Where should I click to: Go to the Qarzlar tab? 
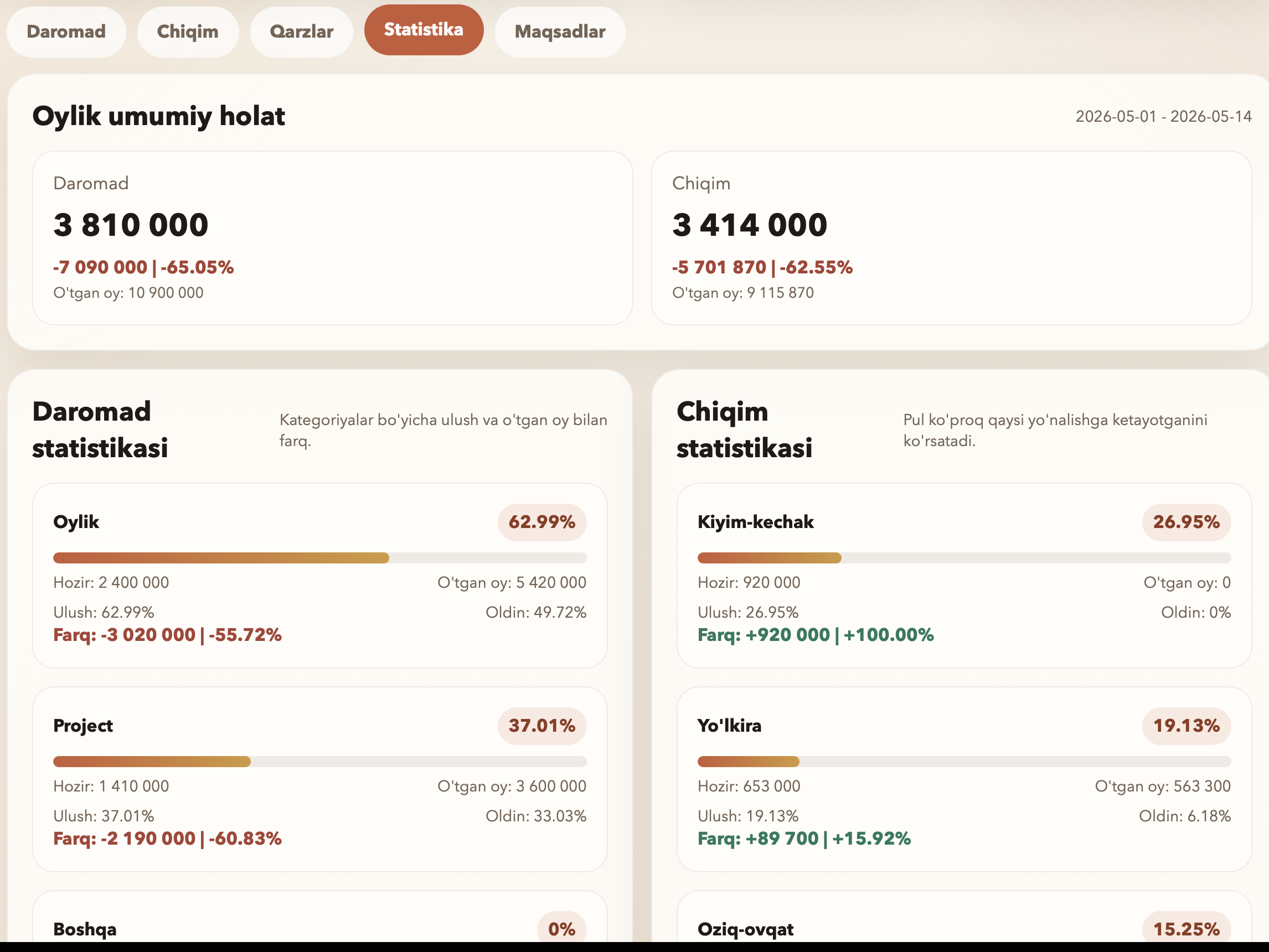(301, 32)
